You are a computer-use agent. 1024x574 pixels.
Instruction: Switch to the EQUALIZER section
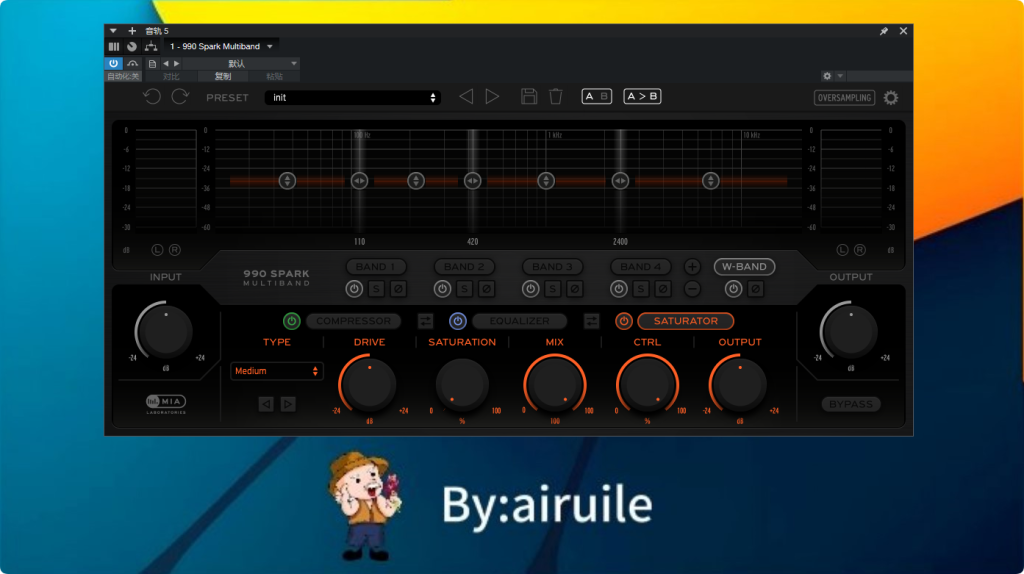click(x=520, y=321)
